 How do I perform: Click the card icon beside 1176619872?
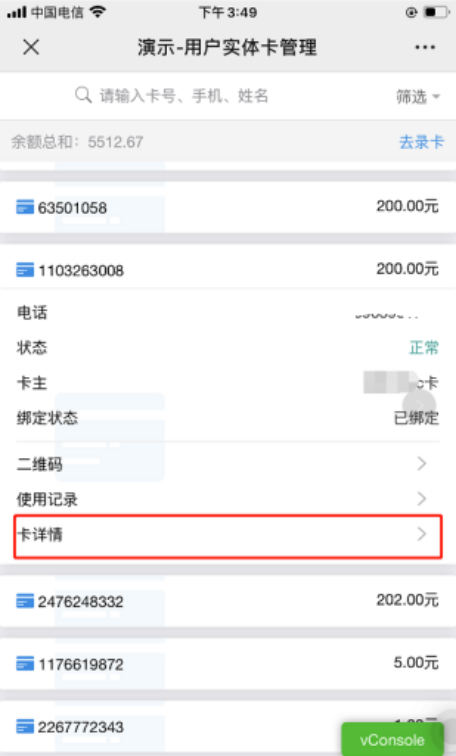pos(25,664)
